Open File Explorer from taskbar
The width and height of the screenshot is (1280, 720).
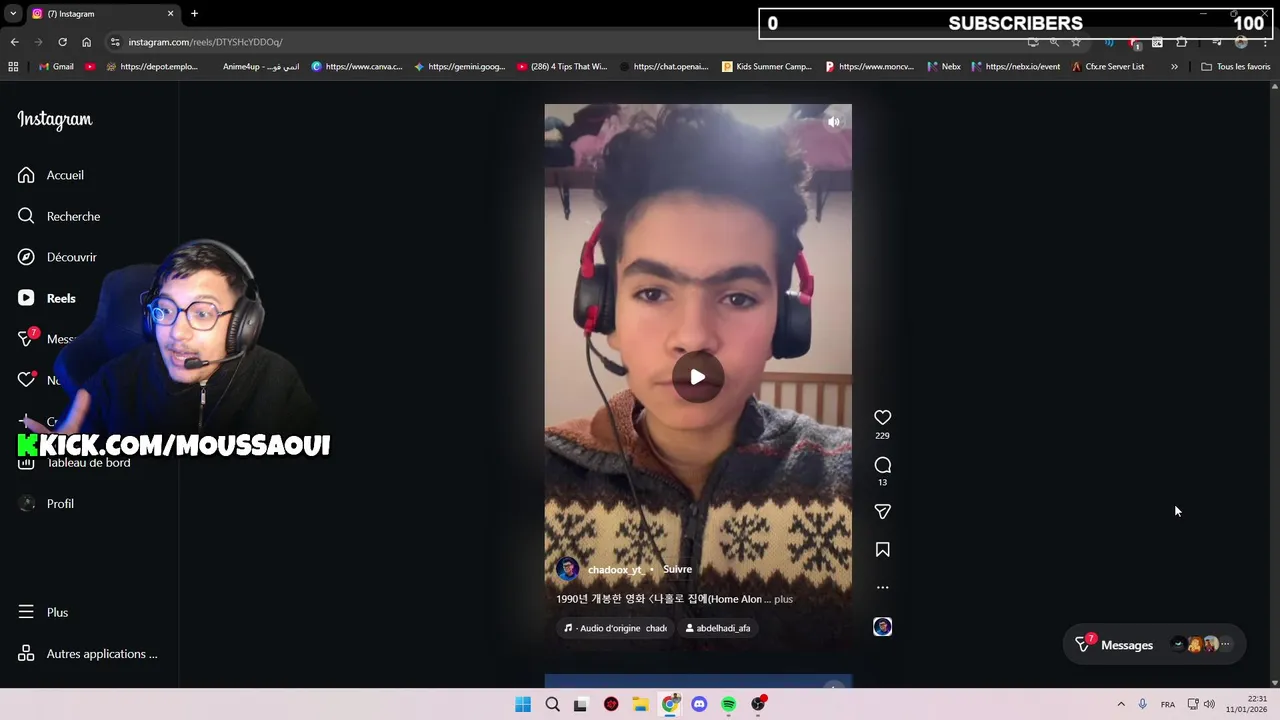[640, 704]
